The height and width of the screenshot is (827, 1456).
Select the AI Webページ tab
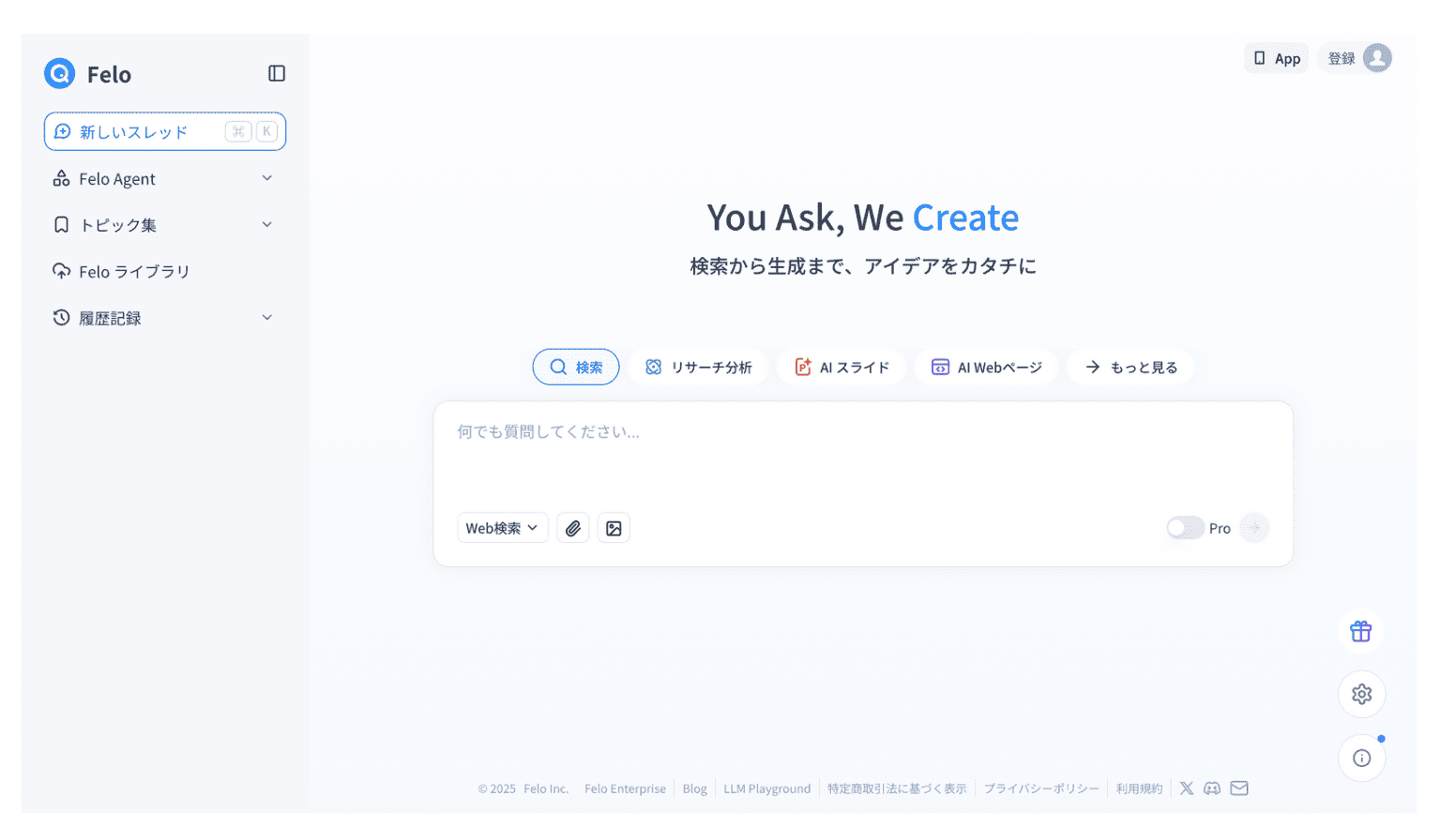pyautogui.click(x=986, y=367)
